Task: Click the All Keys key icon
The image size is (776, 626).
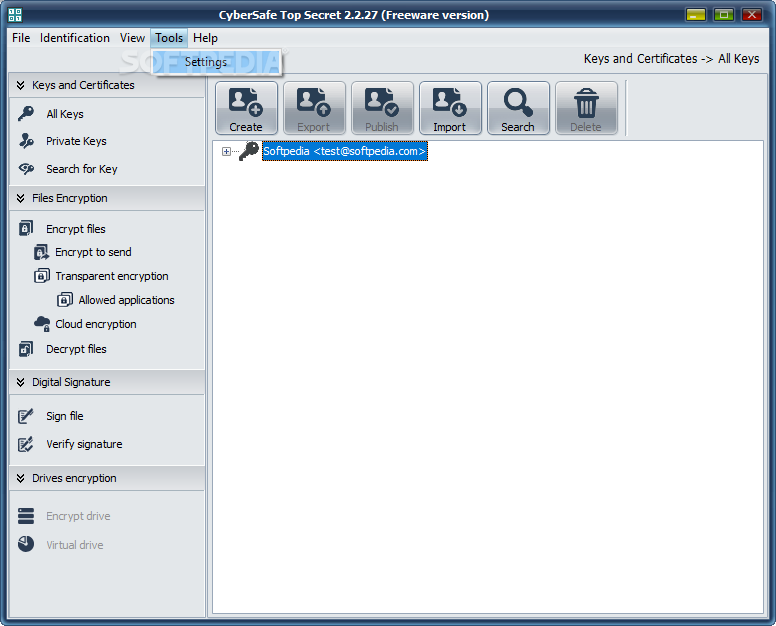Action: (x=26, y=114)
